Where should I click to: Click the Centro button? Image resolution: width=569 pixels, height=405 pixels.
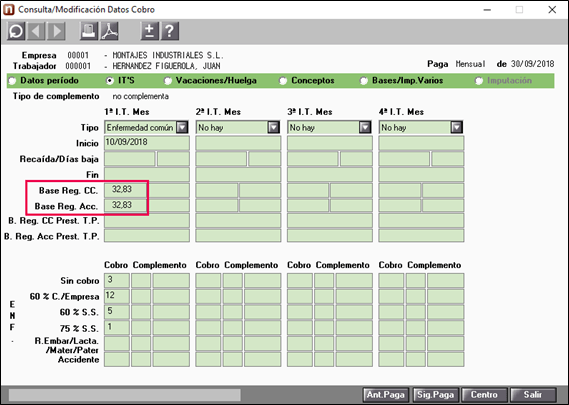point(484,394)
